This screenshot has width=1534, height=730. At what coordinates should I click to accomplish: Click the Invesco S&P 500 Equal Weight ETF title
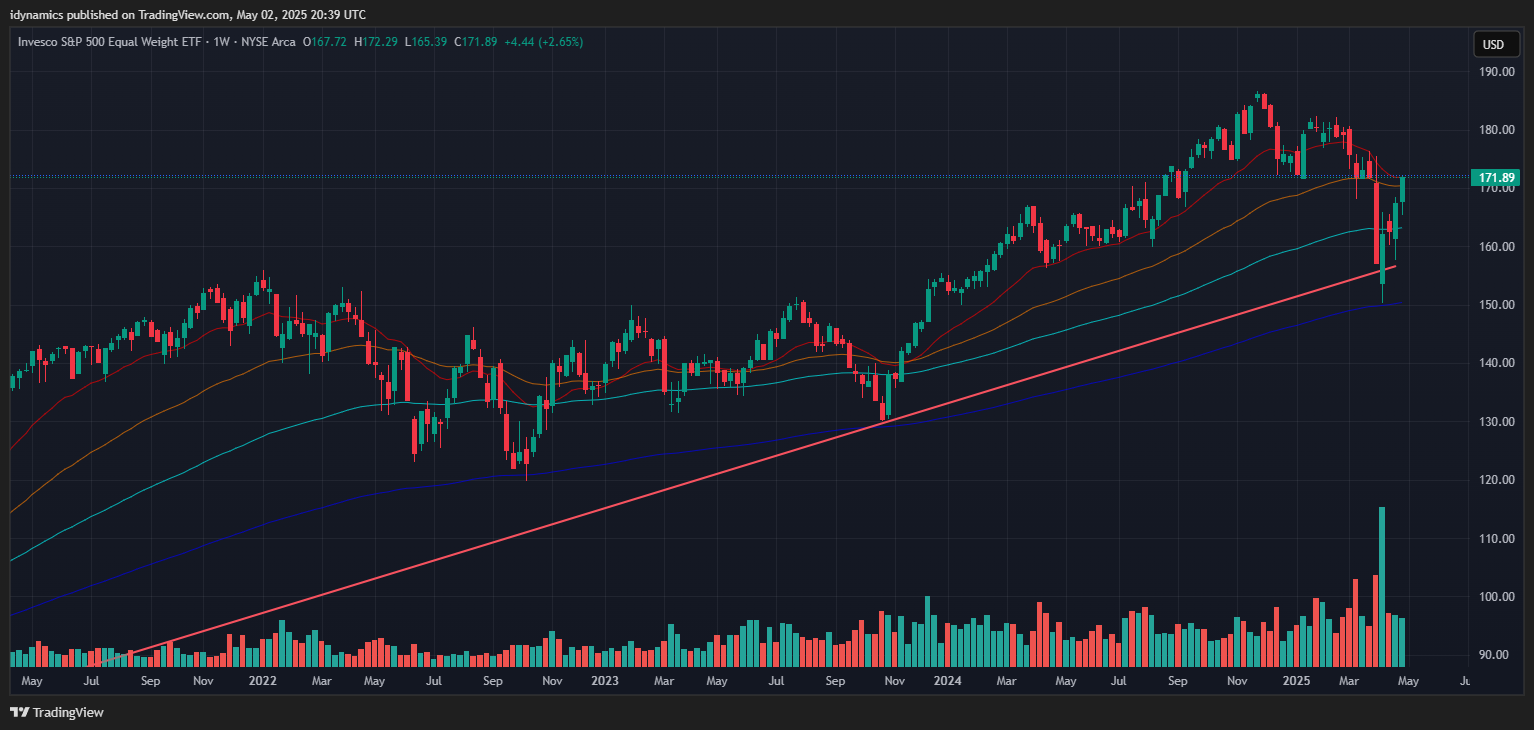click(110, 42)
